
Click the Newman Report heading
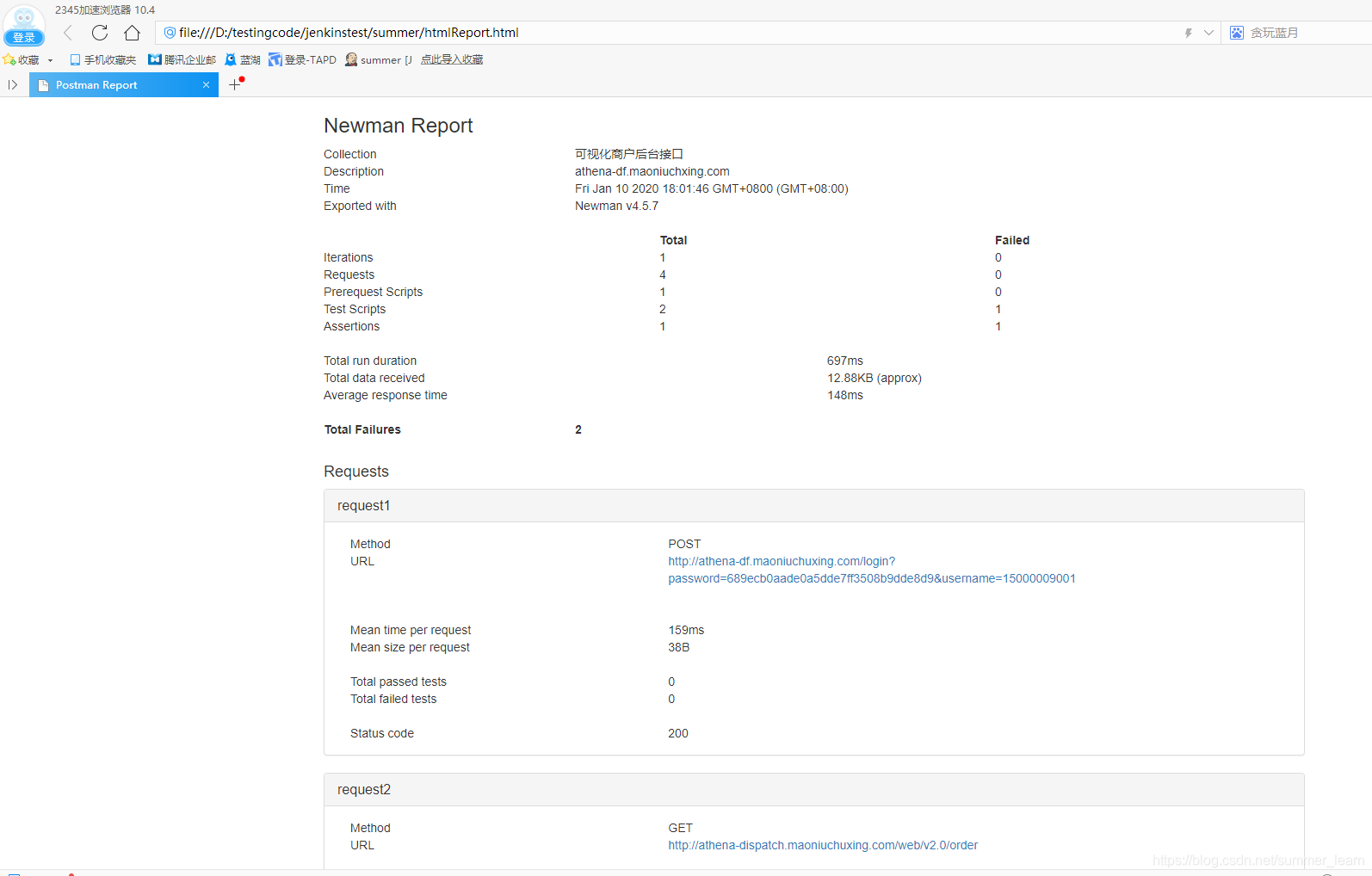pyautogui.click(x=399, y=126)
